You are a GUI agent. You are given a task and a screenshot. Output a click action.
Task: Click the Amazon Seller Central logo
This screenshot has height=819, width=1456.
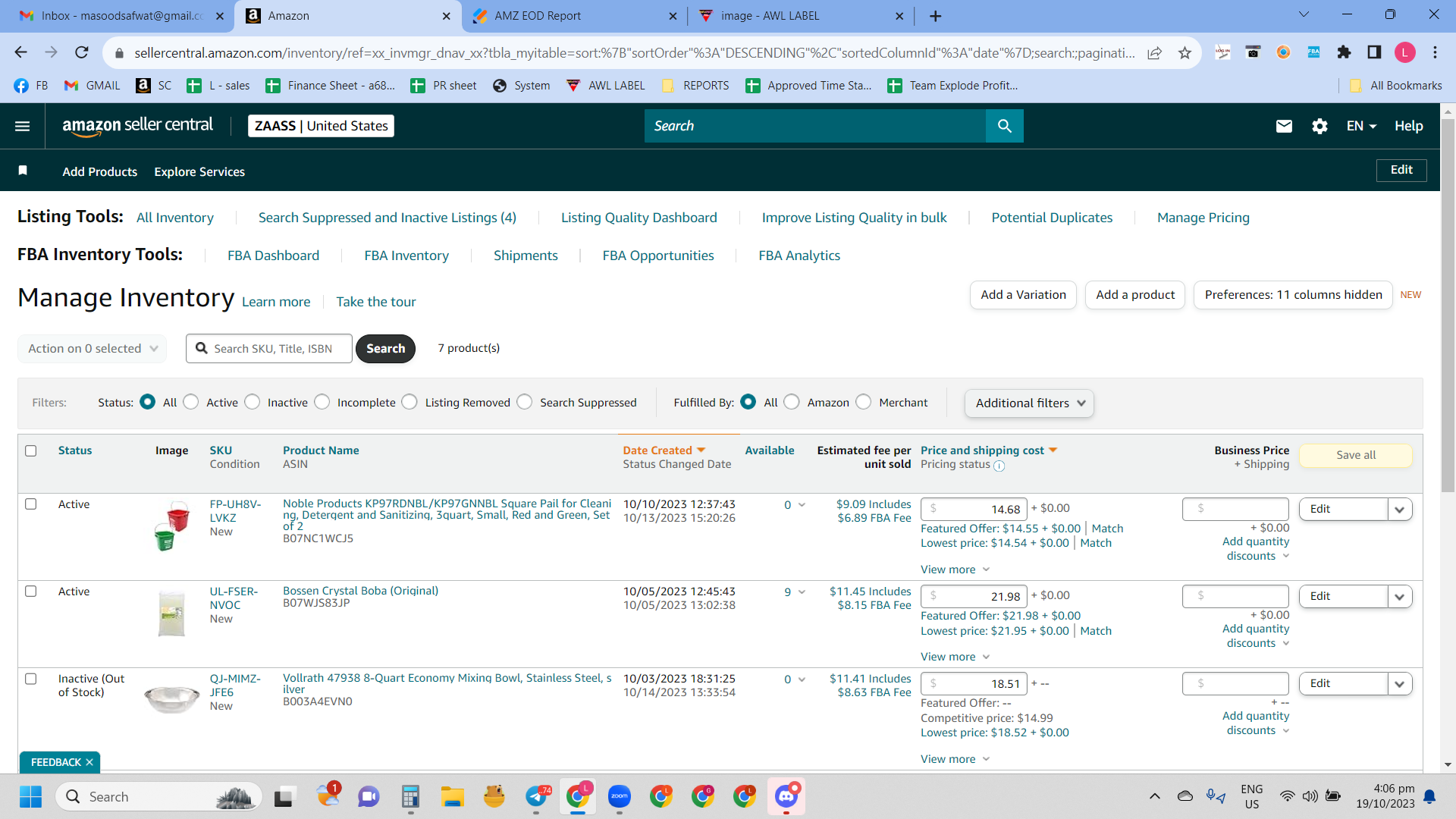[137, 126]
